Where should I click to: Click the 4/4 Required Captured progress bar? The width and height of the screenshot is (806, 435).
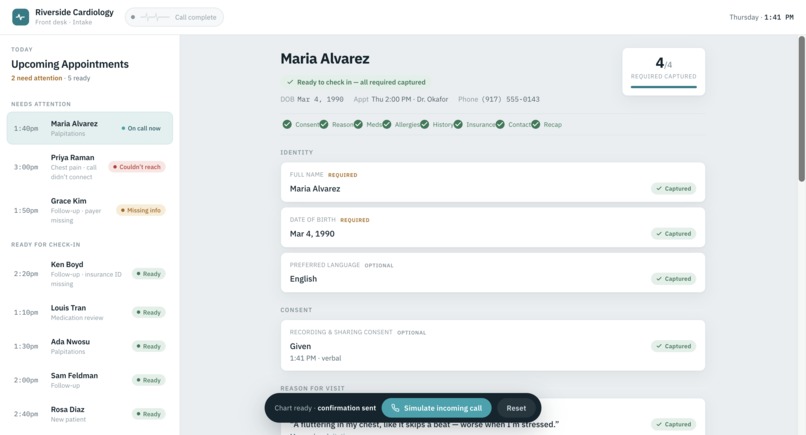pyautogui.click(x=664, y=87)
